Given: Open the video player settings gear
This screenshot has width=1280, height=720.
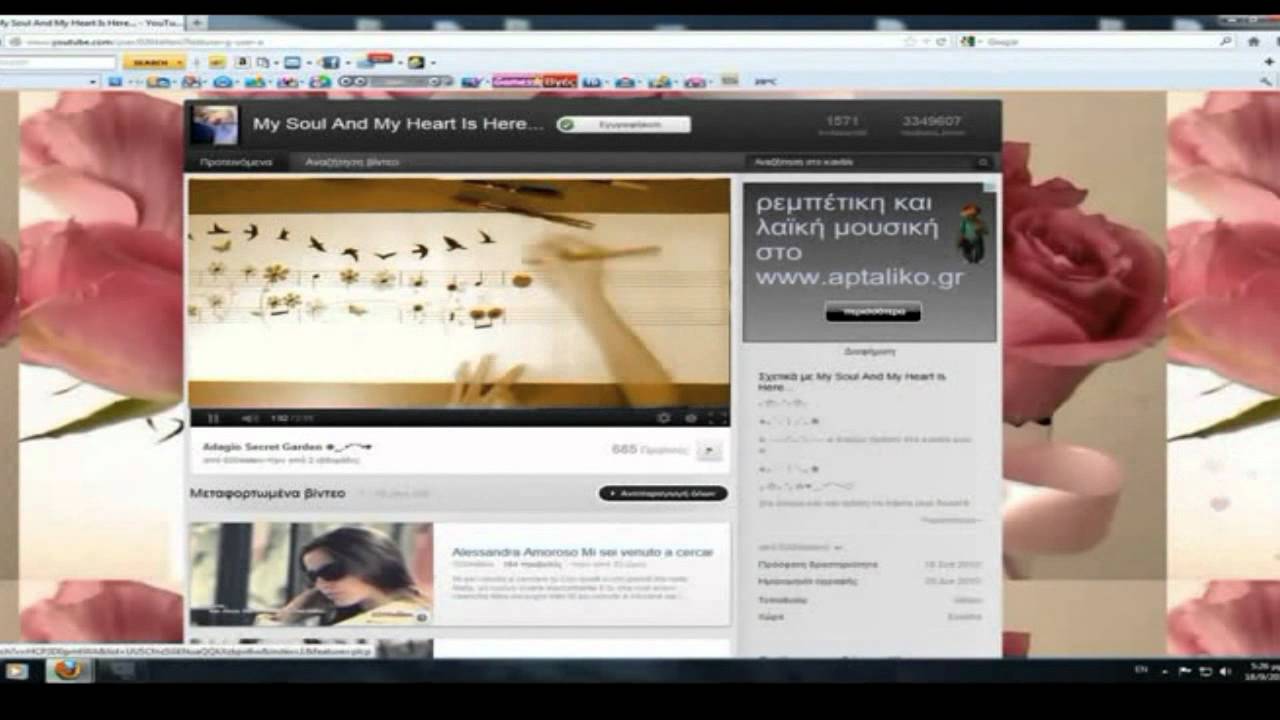Looking at the screenshot, I should [663, 418].
